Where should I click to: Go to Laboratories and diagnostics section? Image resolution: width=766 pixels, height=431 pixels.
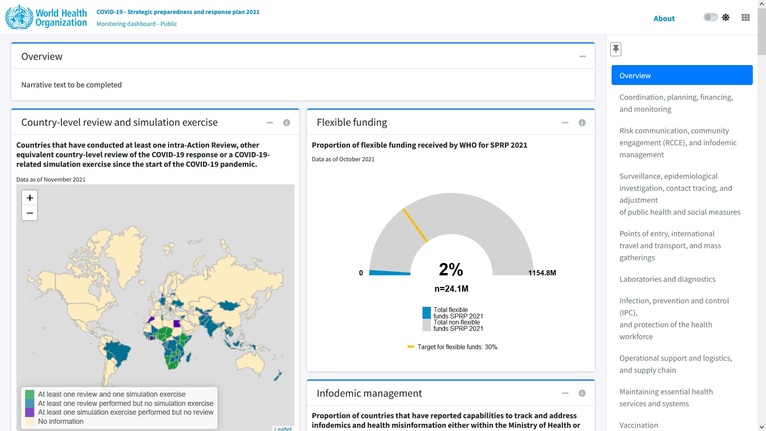coord(682,279)
